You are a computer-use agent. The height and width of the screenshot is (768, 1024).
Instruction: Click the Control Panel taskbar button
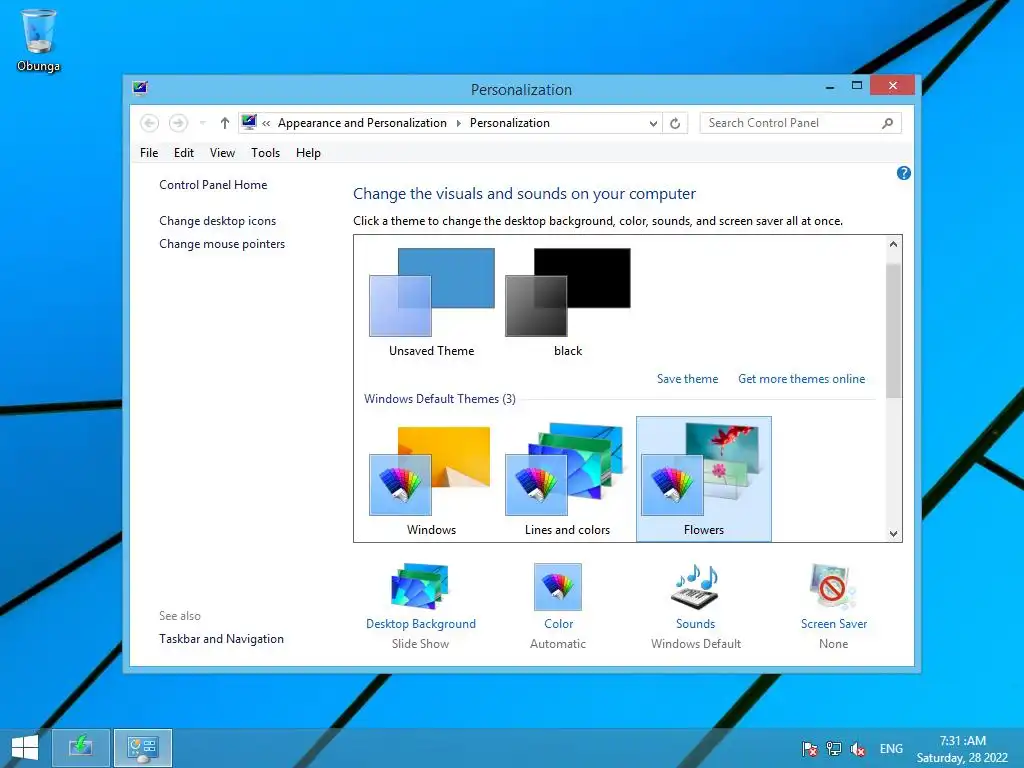tap(143, 748)
